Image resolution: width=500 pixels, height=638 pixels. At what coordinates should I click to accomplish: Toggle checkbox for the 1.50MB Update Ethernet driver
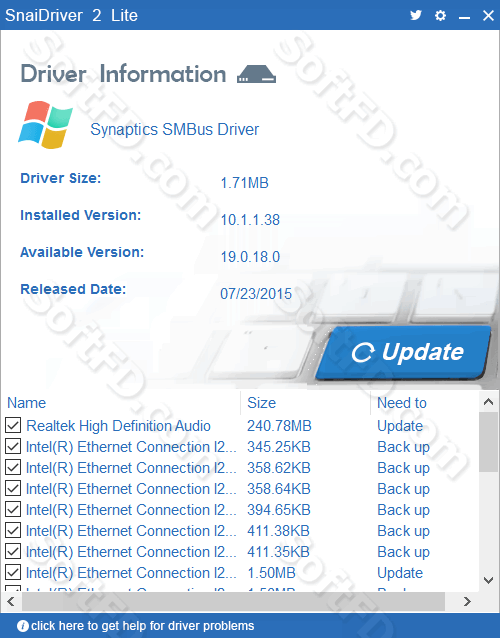pos(13,573)
